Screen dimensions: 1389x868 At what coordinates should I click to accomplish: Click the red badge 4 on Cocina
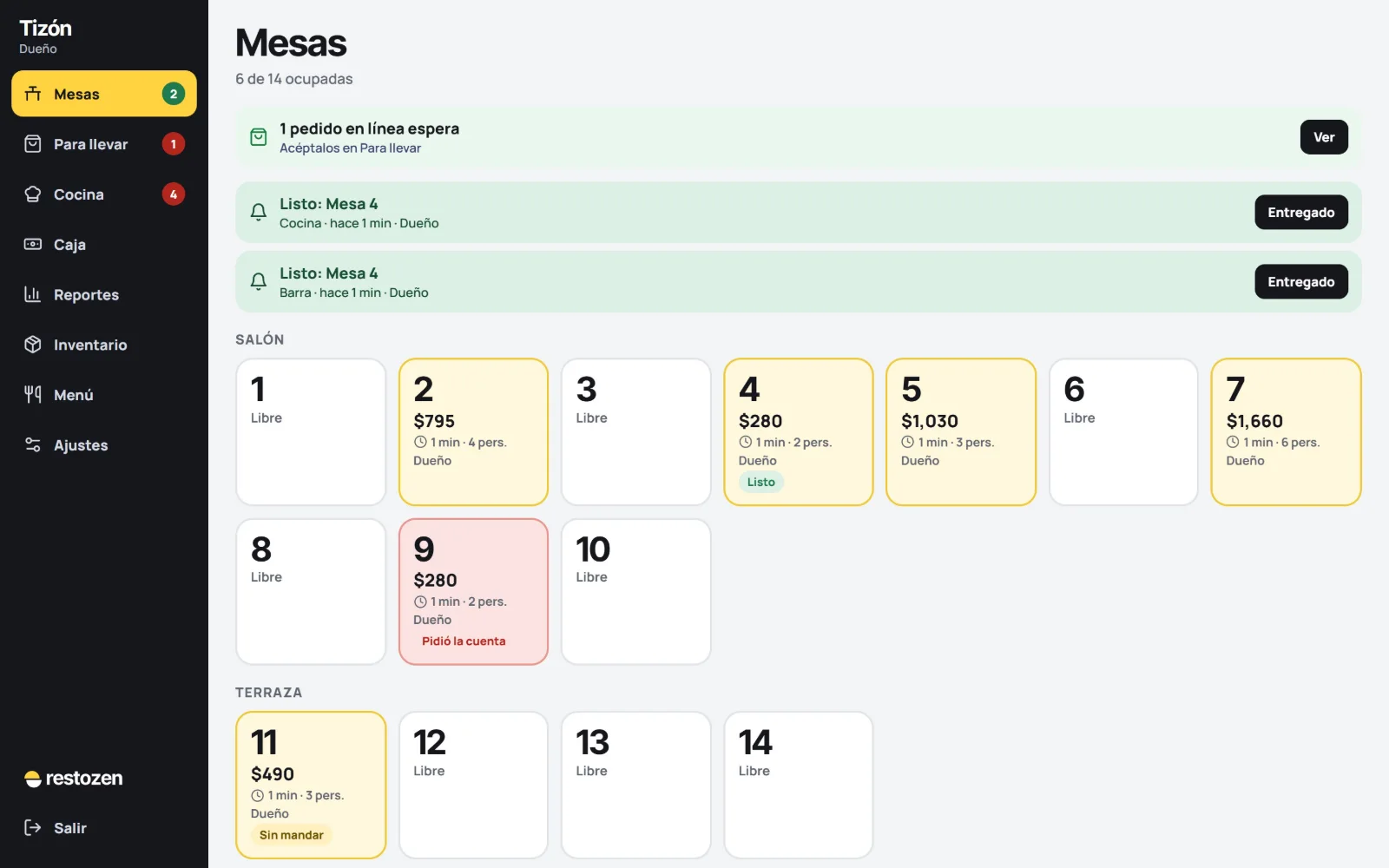[x=174, y=194]
